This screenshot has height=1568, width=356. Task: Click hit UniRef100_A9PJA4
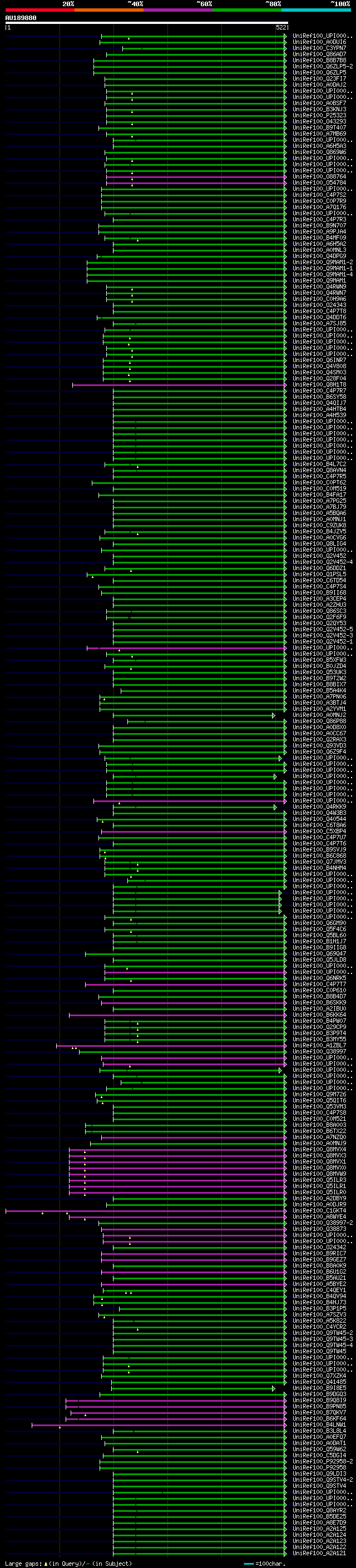[319, 231]
